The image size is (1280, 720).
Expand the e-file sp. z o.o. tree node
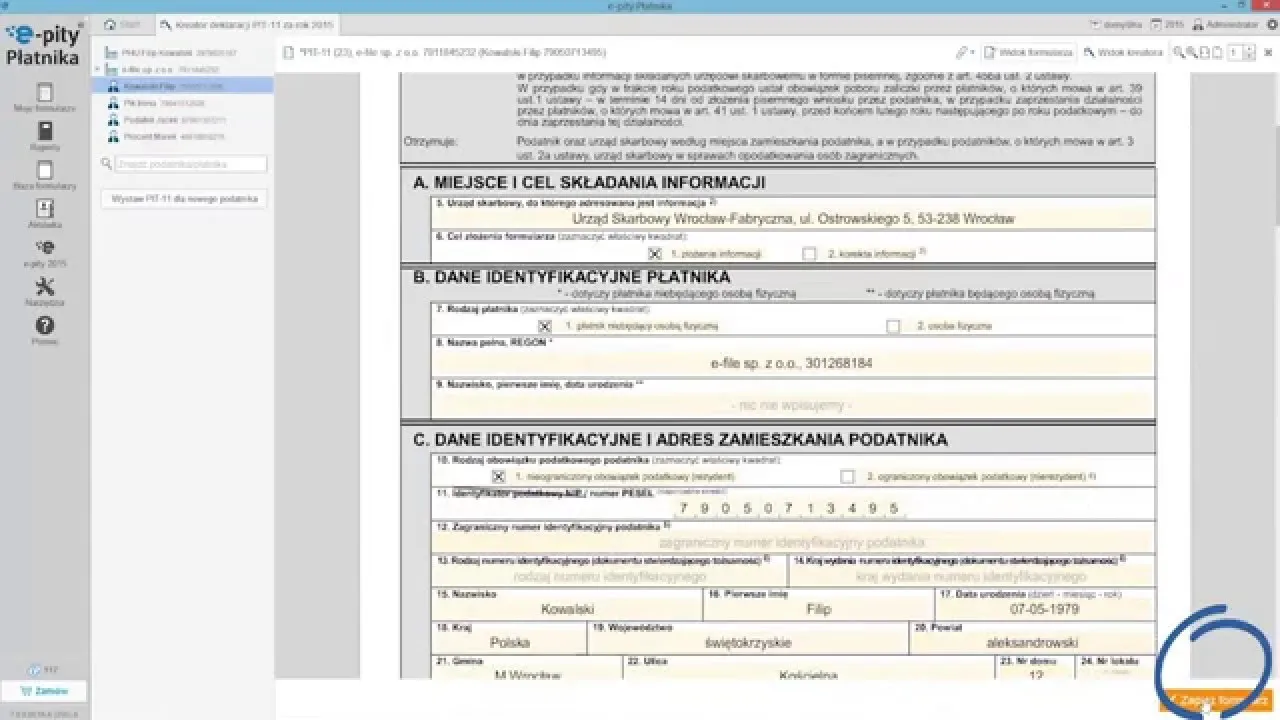click(98, 70)
